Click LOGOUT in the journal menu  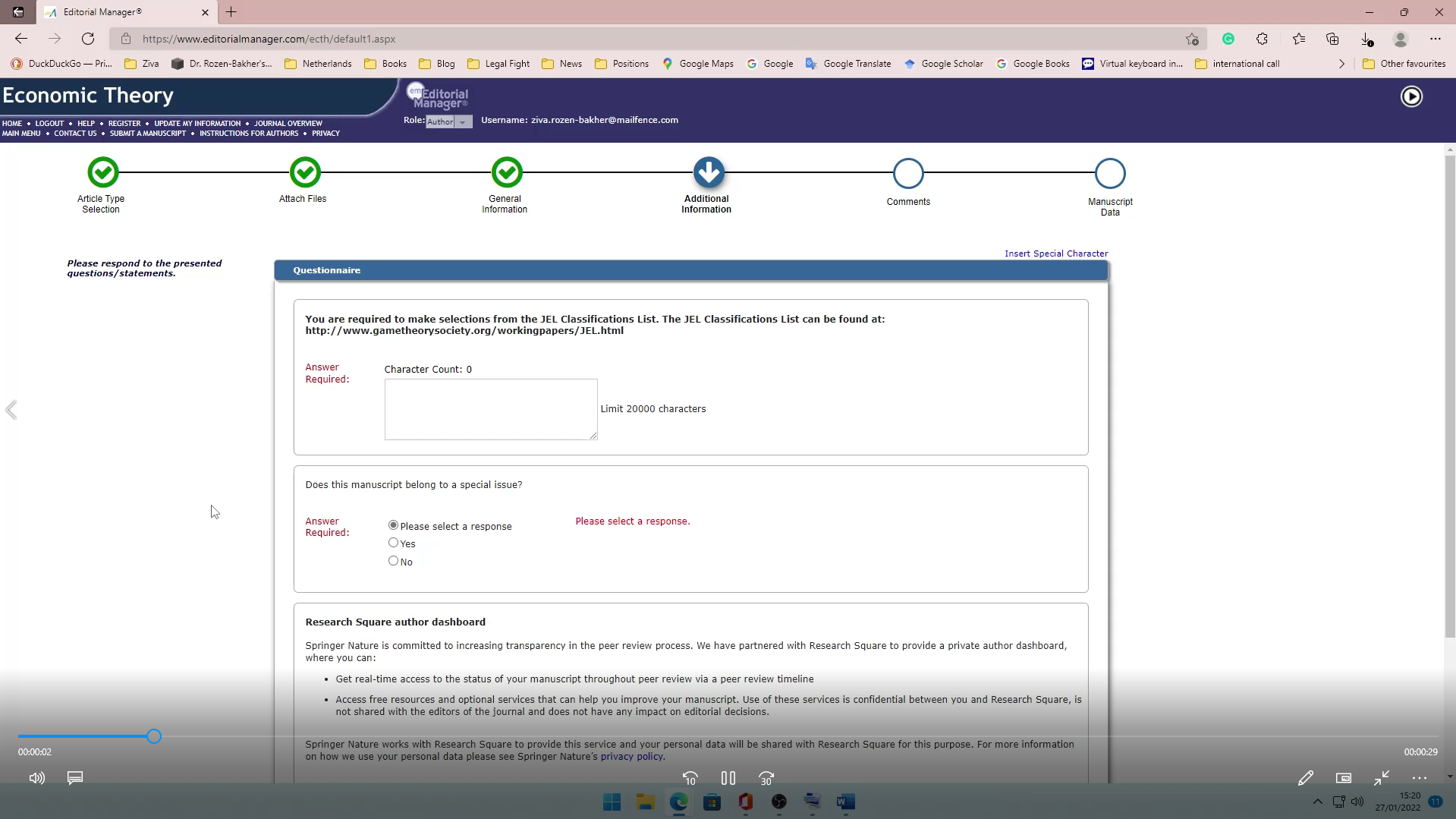(49, 124)
